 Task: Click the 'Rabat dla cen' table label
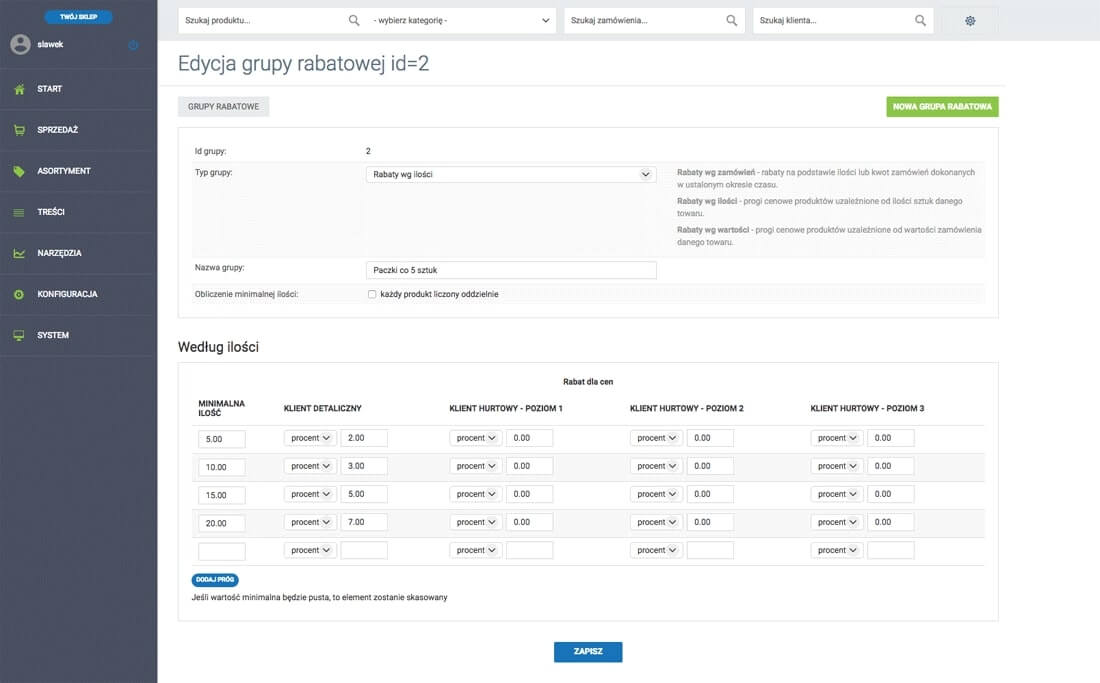click(x=588, y=382)
